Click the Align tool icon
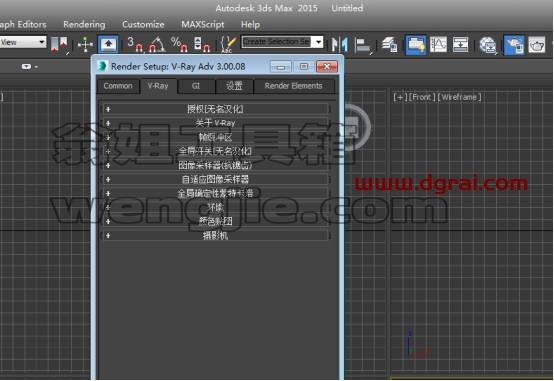Screen dimensions: 554x381 363,45
